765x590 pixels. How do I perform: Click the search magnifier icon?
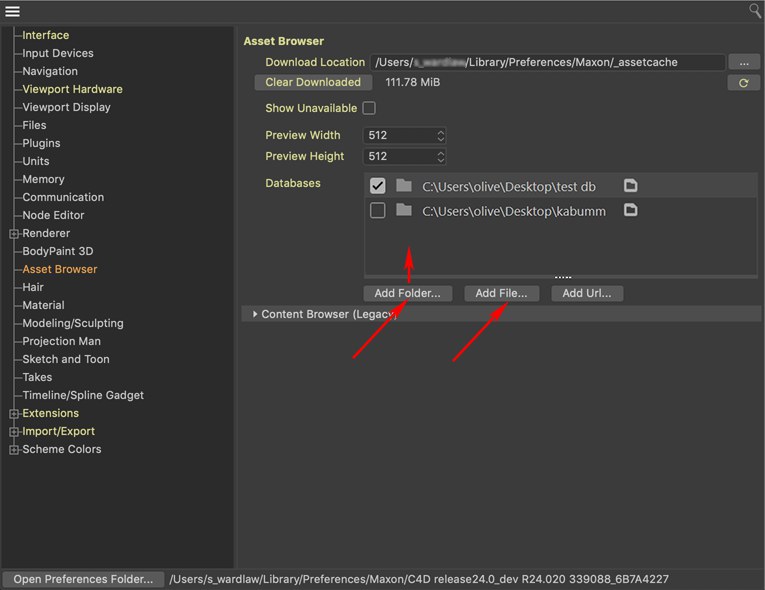click(754, 11)
